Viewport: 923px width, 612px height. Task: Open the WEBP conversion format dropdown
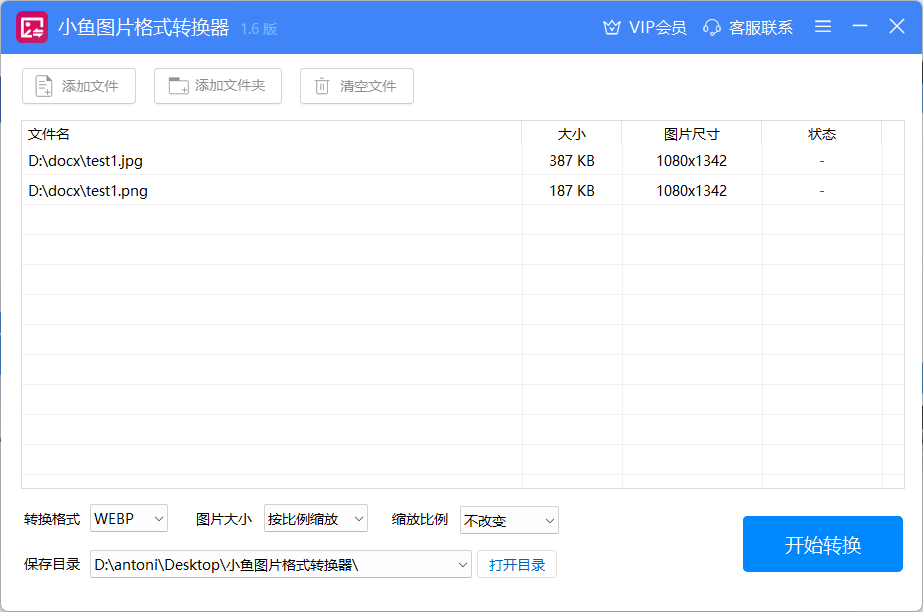[128, 519]
